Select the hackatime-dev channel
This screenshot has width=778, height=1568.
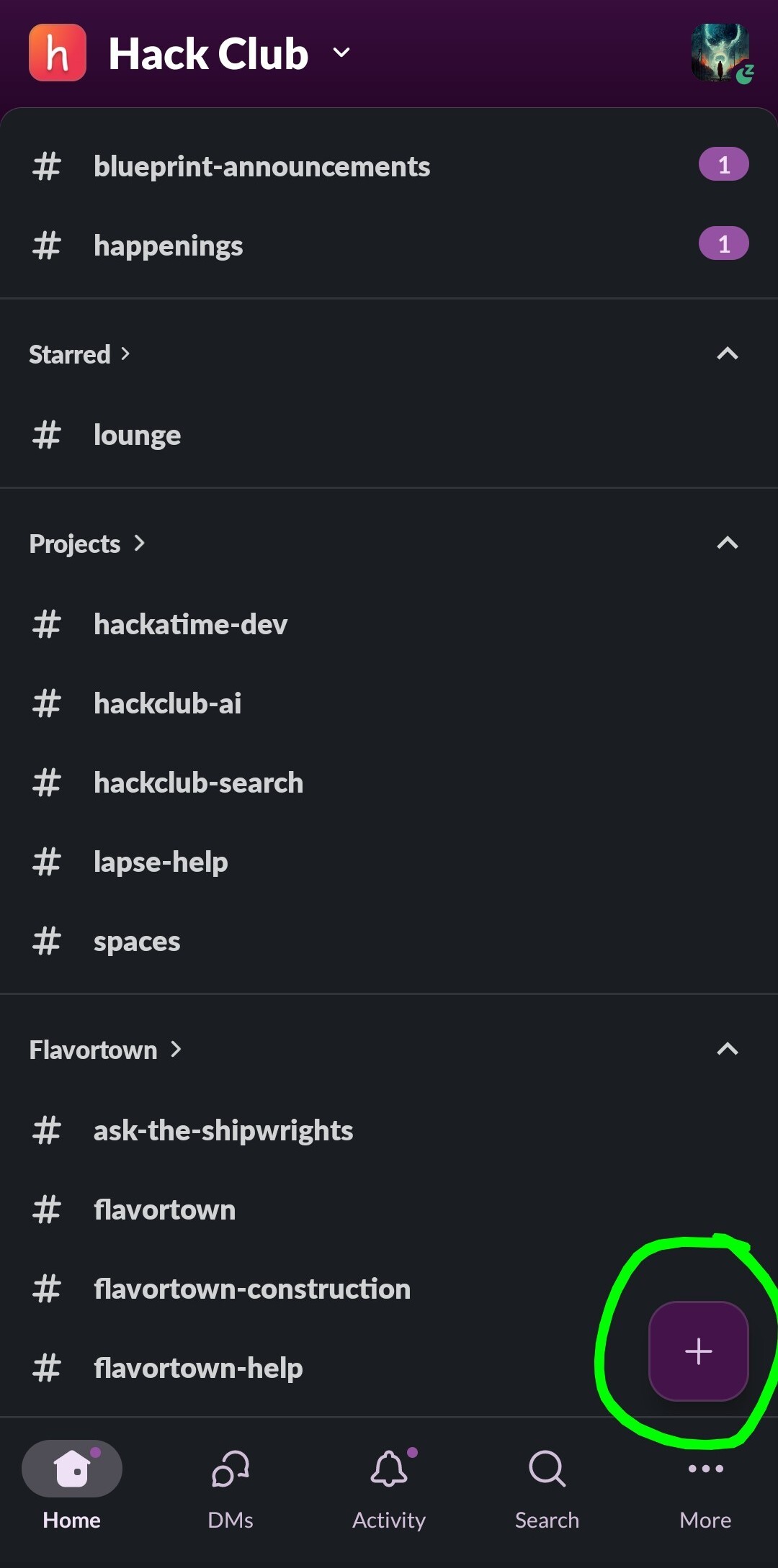(190, 624)
